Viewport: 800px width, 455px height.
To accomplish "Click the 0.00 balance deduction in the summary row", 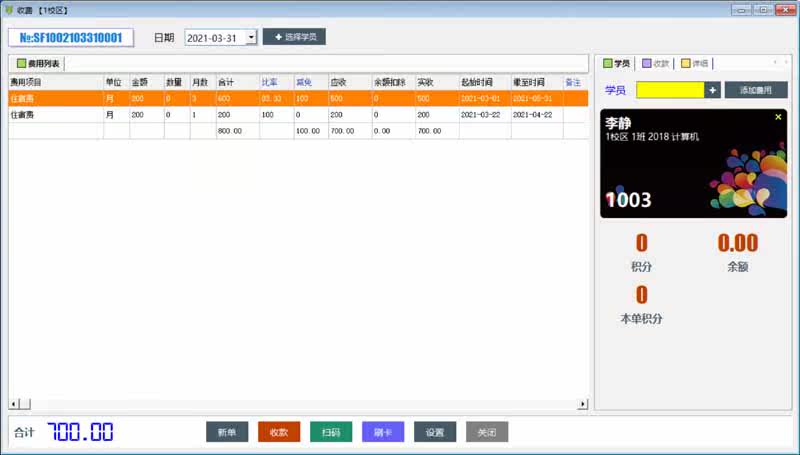I will pos(393,131).
